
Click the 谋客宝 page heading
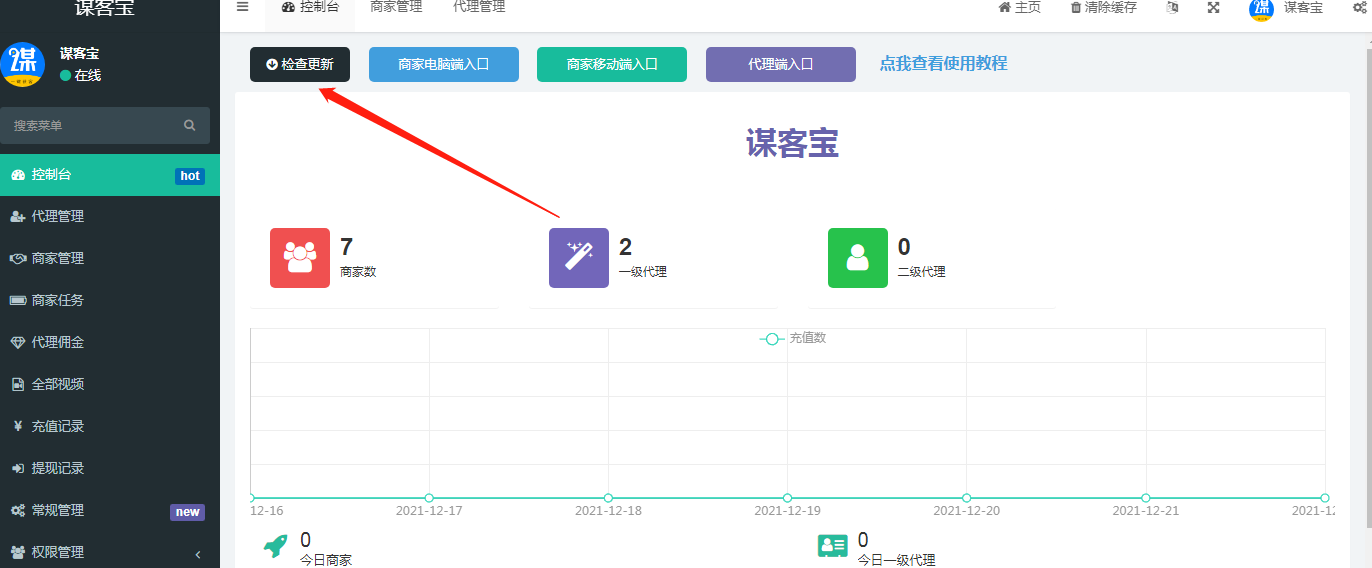(792, 144)
